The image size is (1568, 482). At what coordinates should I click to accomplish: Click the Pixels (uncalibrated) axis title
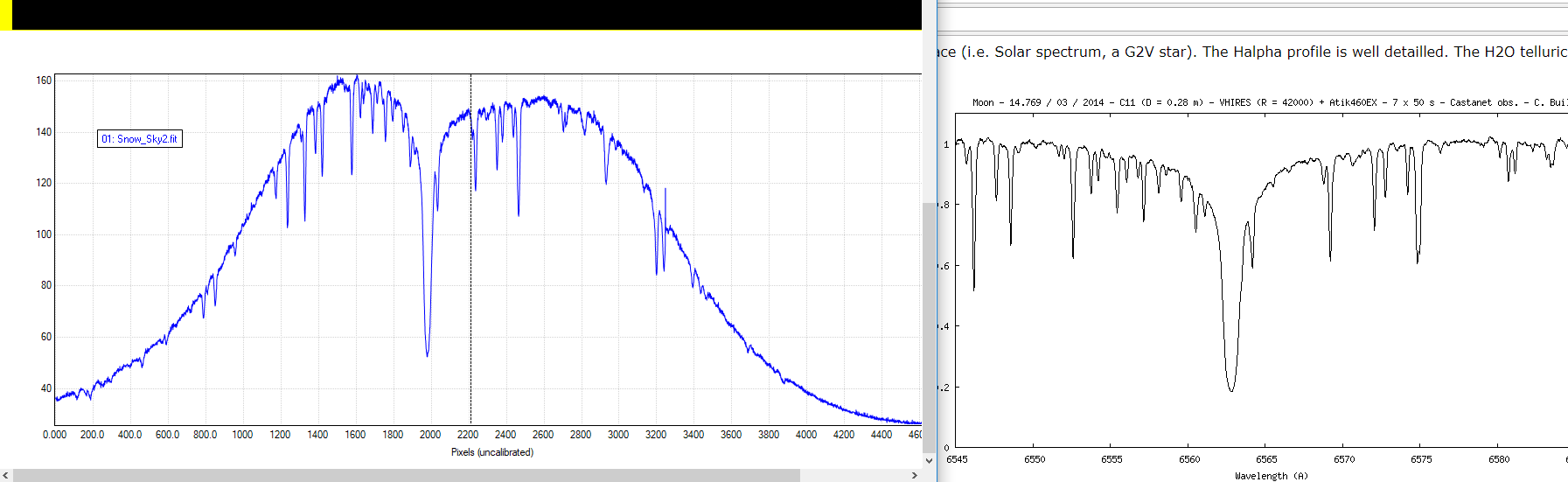491,452
